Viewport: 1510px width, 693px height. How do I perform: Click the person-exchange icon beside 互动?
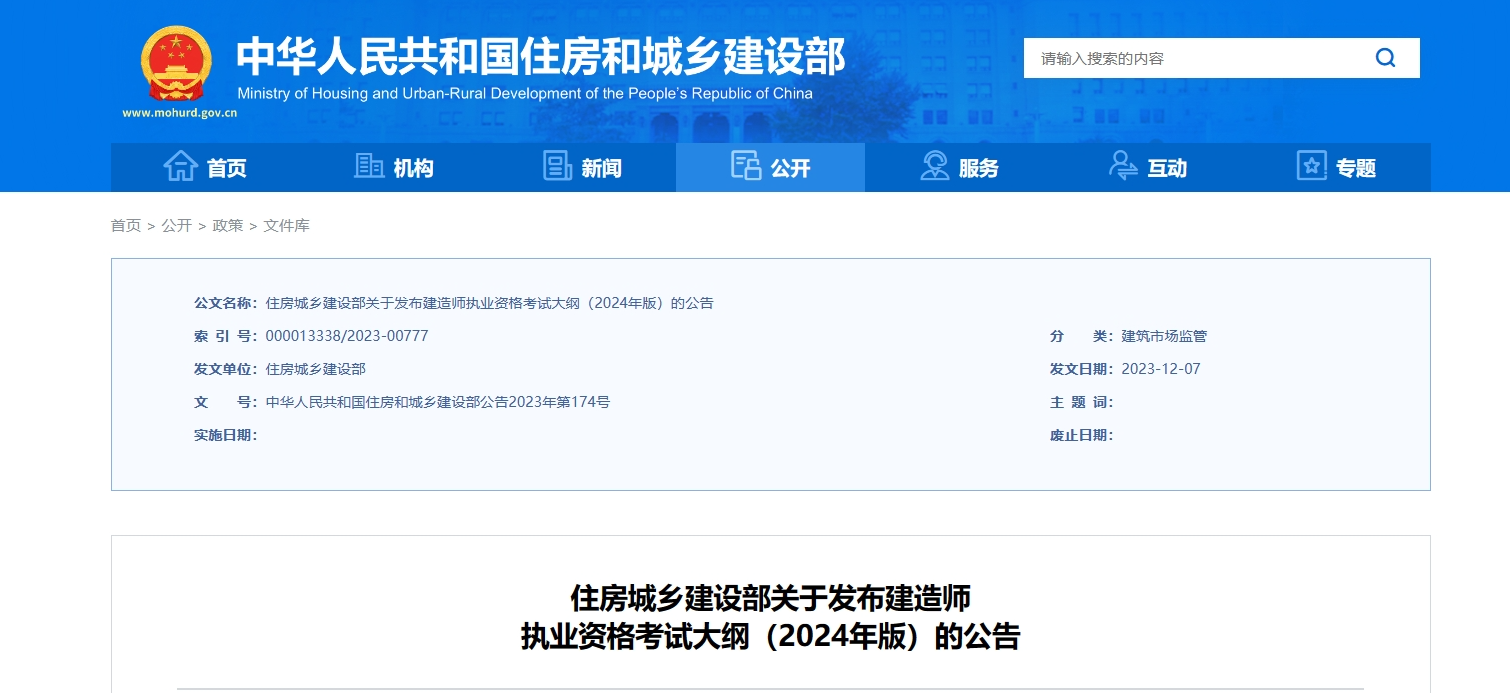coord(1123,166)
